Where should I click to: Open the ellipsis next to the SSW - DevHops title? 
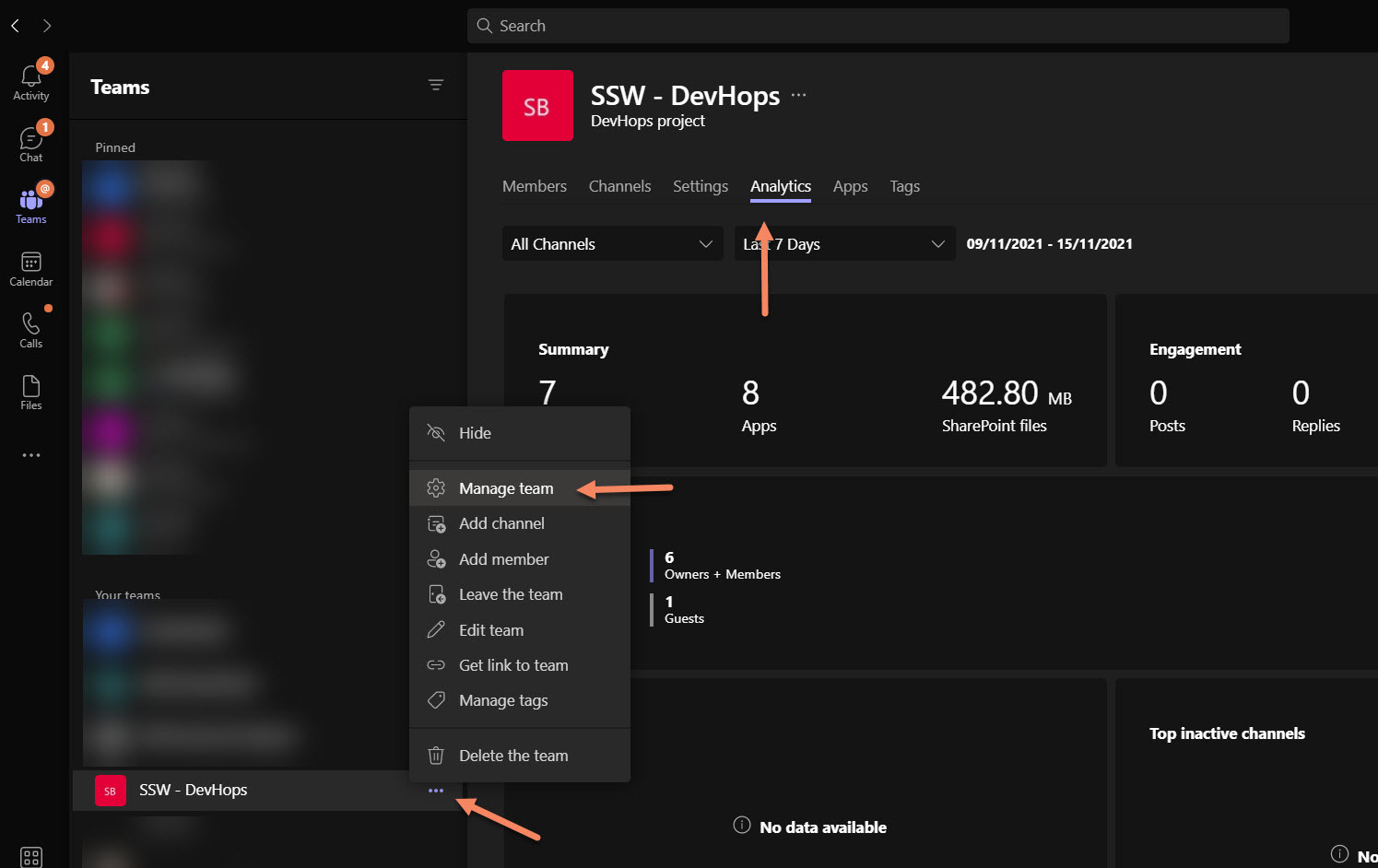point(798,95)
